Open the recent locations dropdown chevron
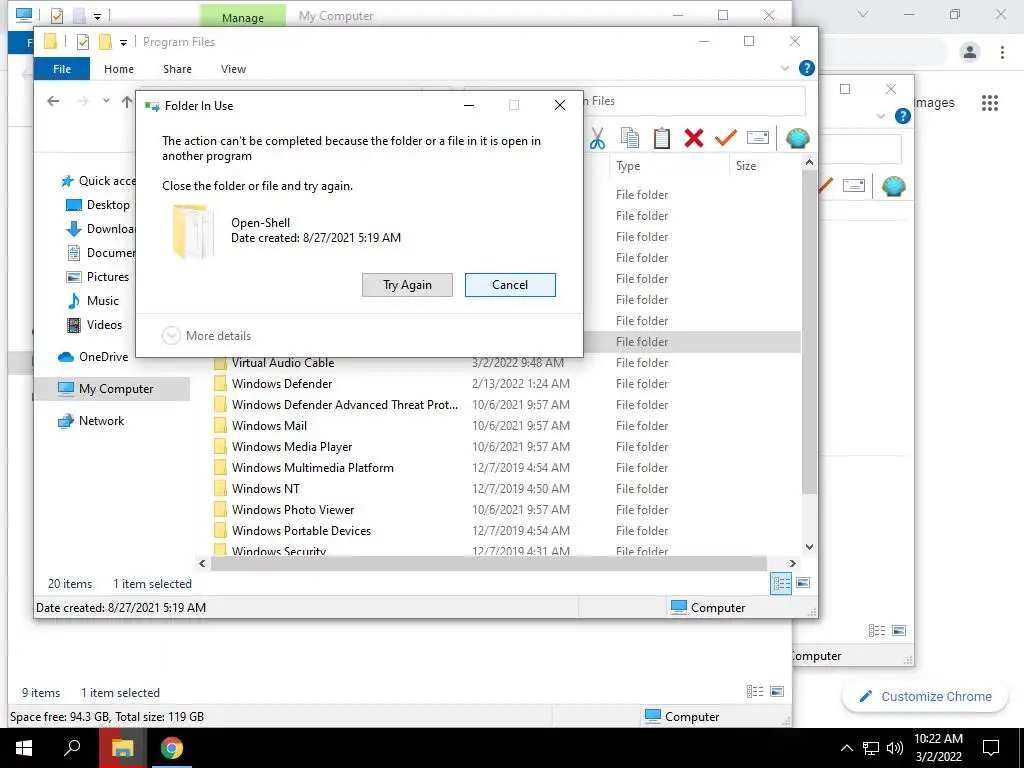Viewport: 1024px width, 768px height. tap(106, 101)
